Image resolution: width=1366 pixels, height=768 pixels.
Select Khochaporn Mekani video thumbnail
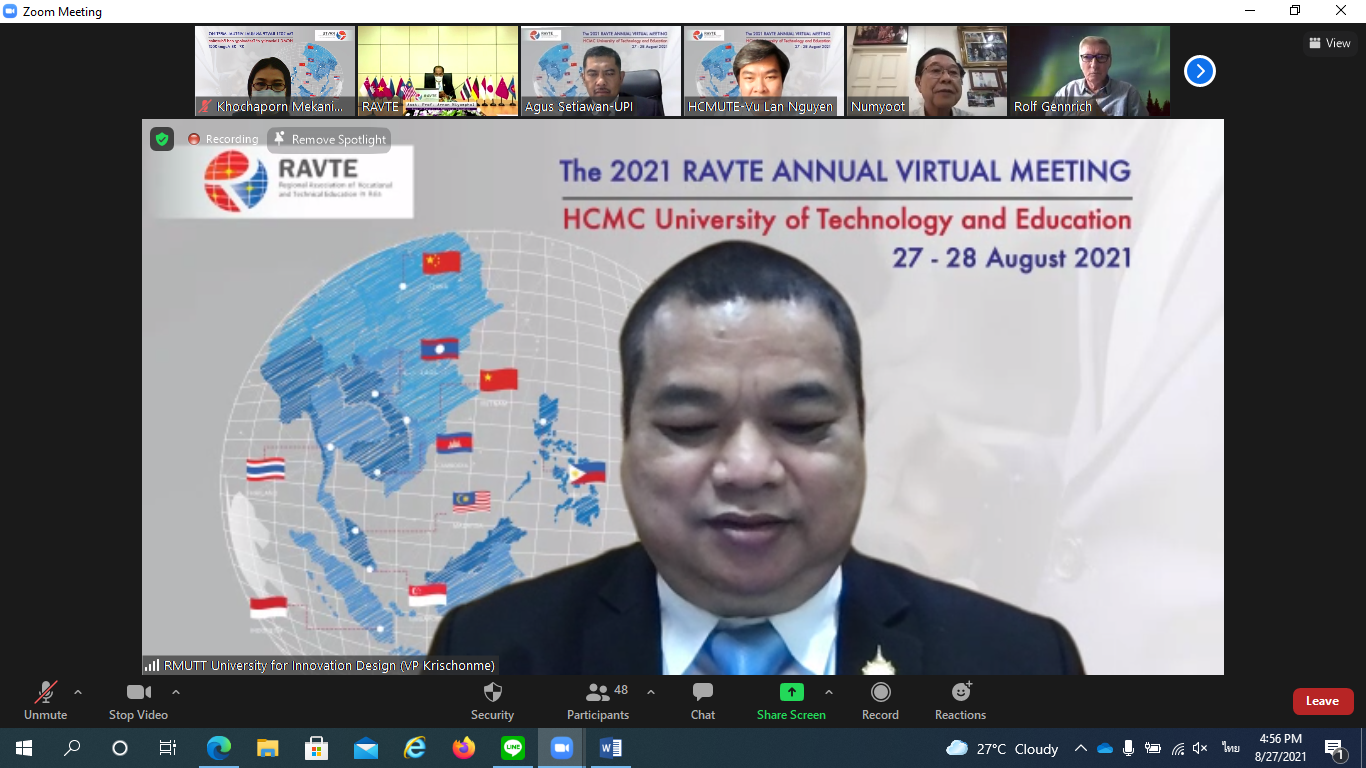pyautogui.click(x=274, y=71)
